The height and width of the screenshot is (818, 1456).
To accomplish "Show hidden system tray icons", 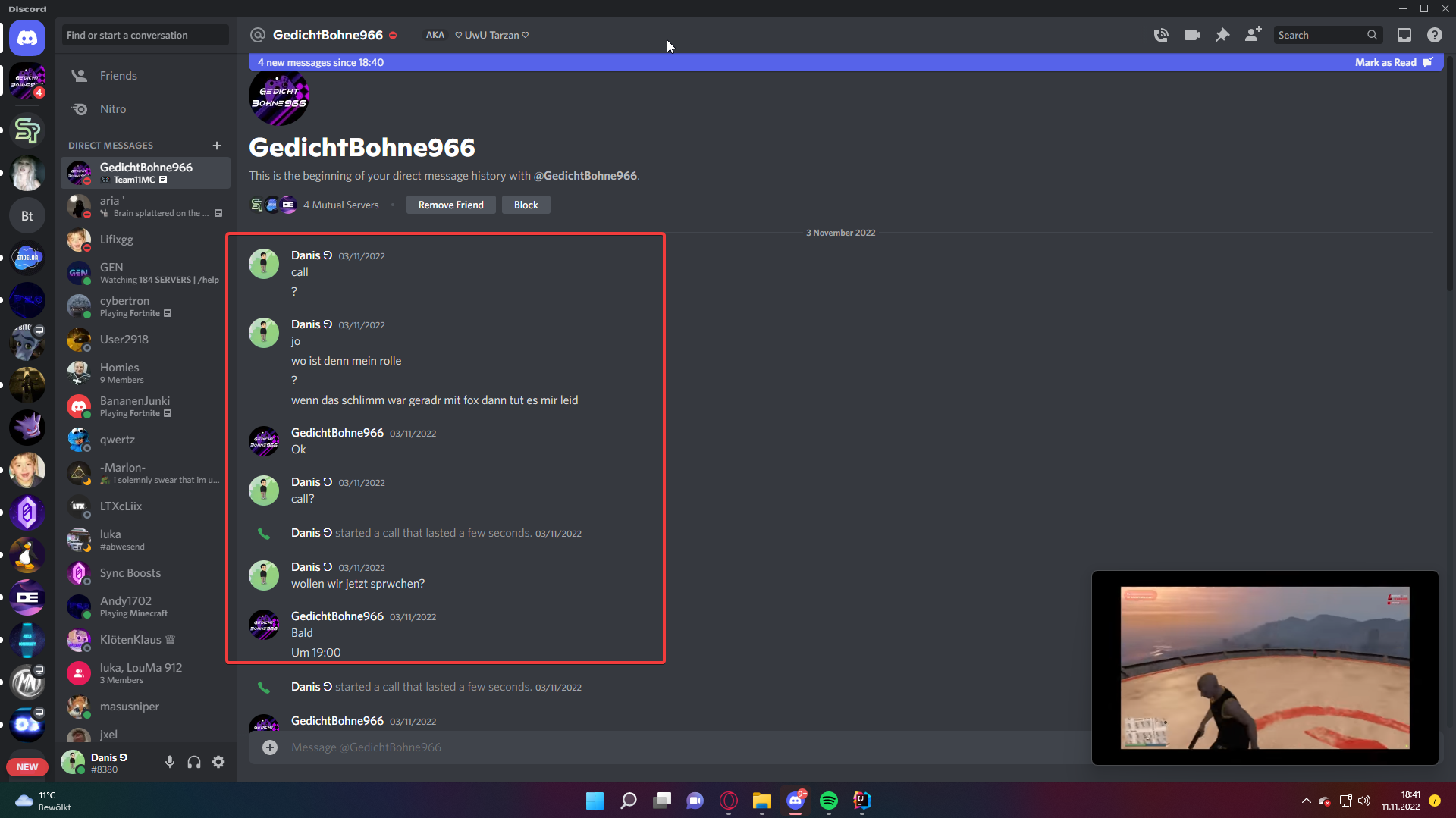I will pos(1306,801).
